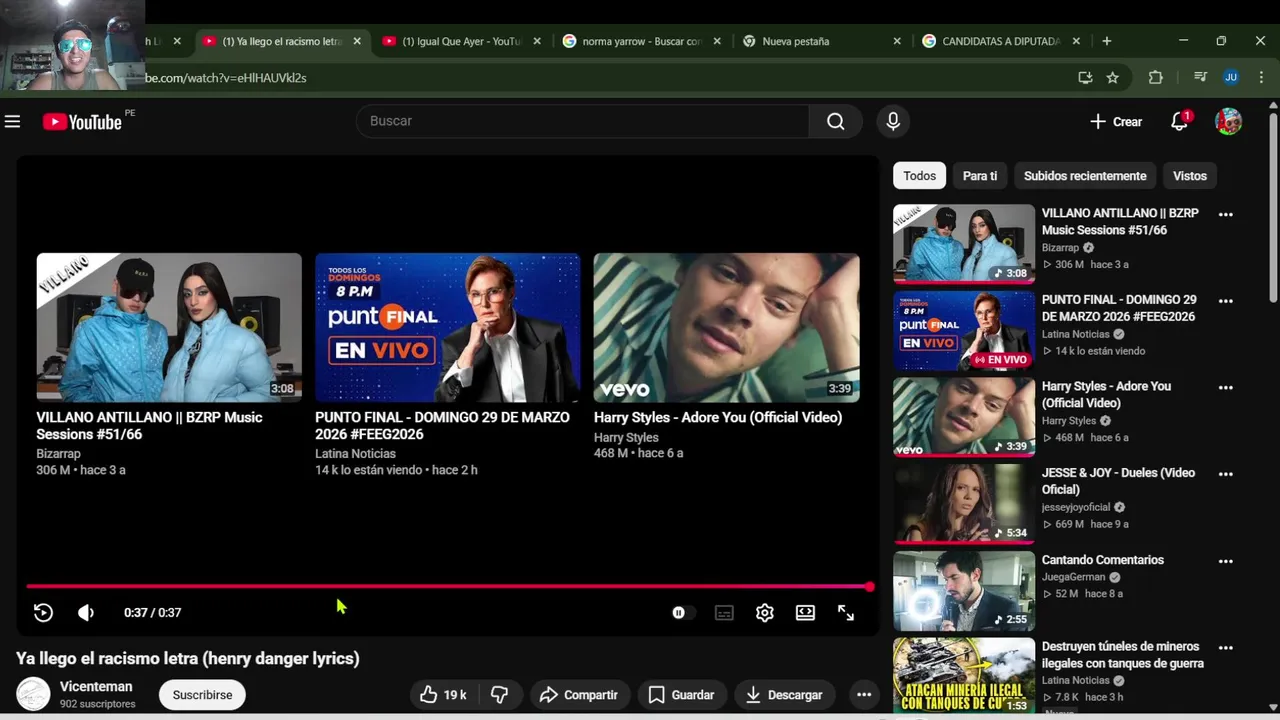Select the Para ti filter chip

coord(980,176)
